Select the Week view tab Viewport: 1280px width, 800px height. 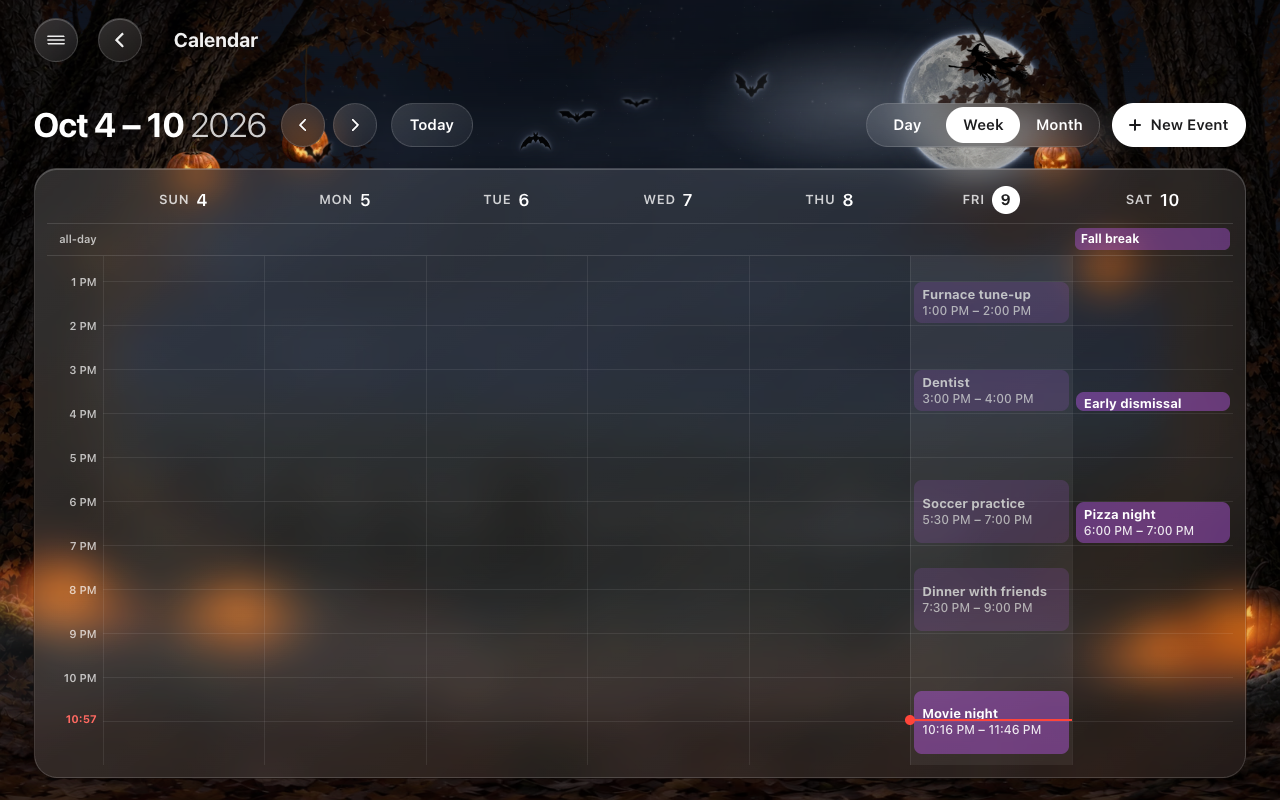coord(983,125)
